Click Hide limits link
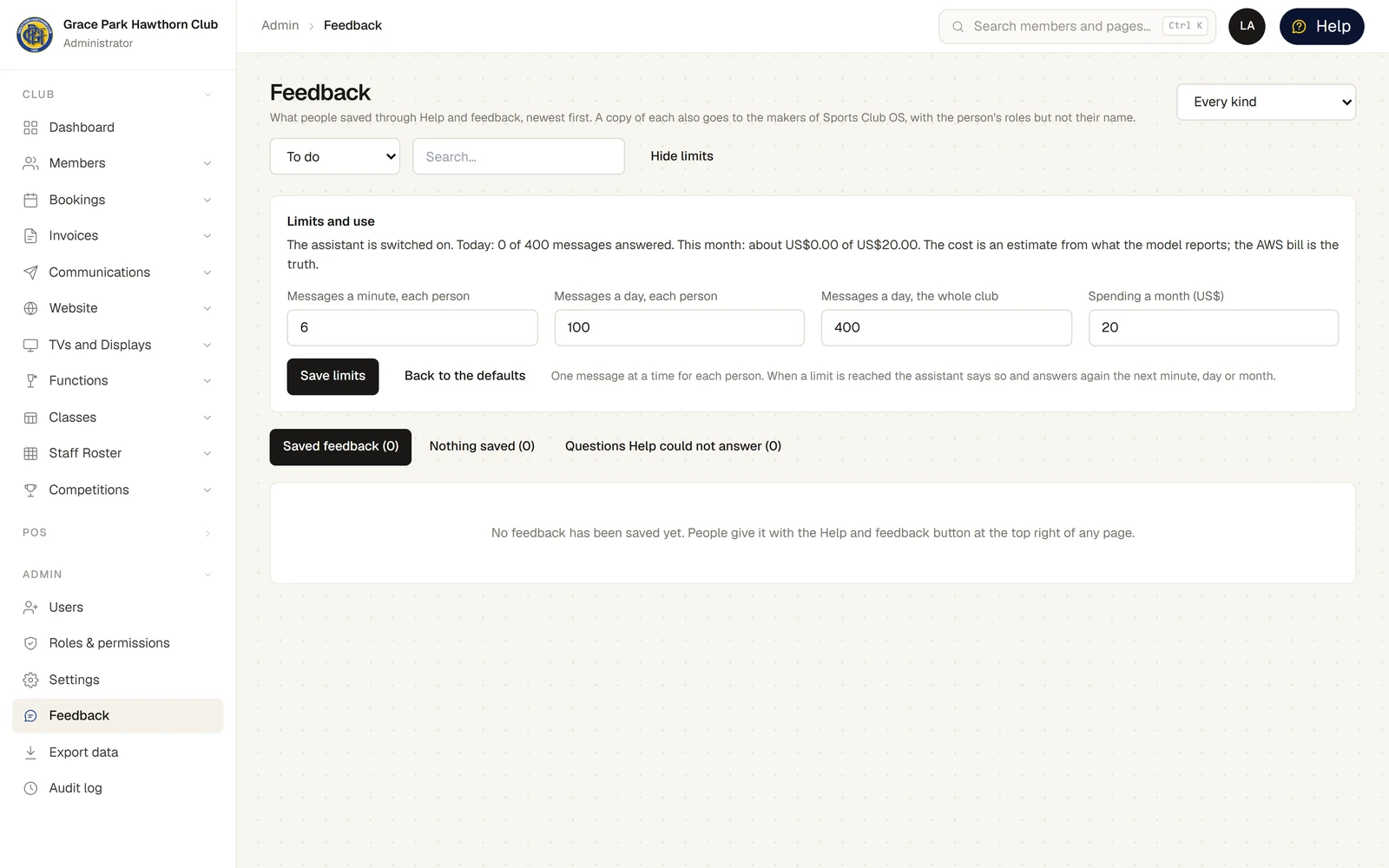 681,156
